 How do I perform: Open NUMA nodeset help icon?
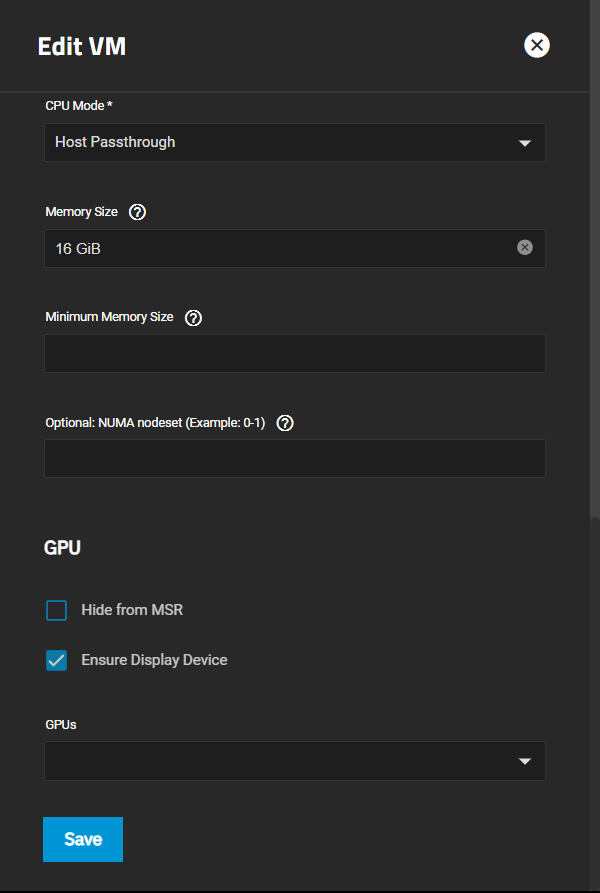(x=285, y=423)
